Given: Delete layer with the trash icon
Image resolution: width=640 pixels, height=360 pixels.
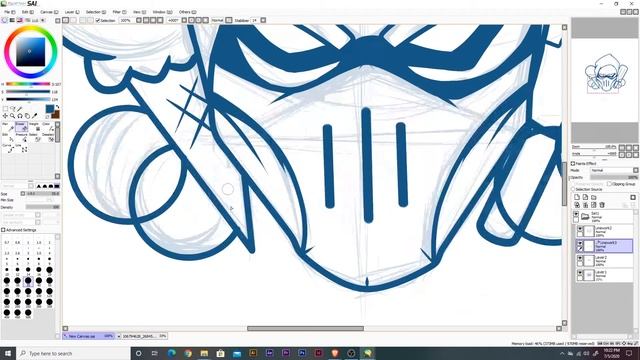Looking at the screenshot, I should 602,205.
